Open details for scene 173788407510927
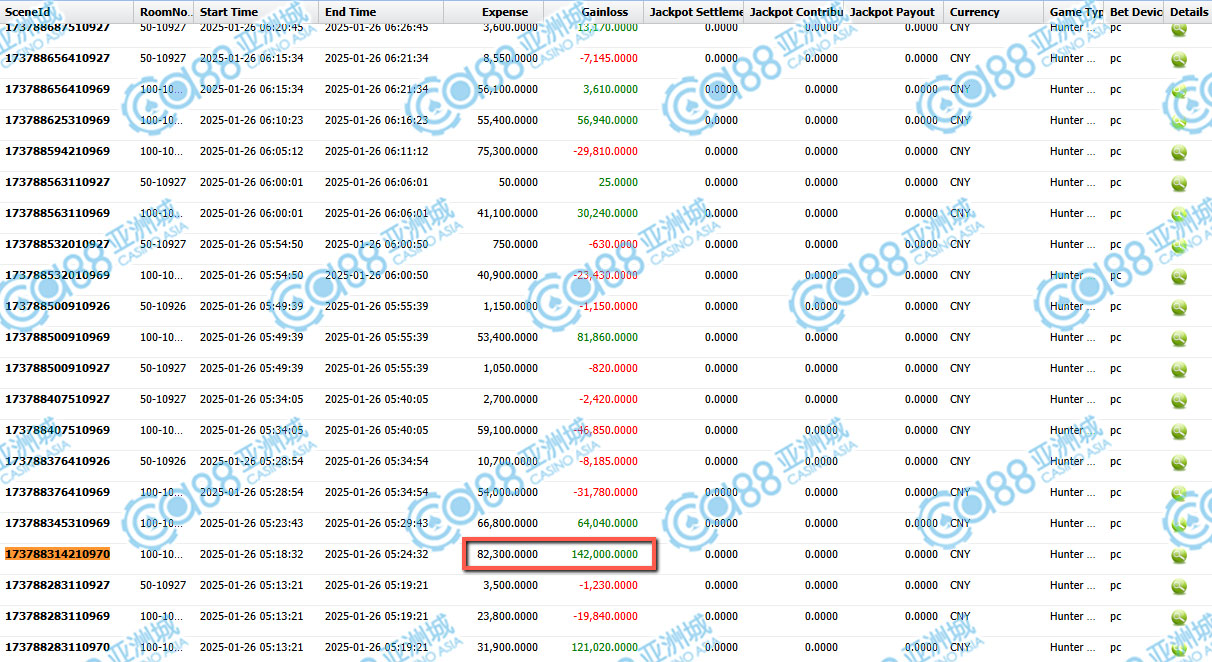The height and width of the screenshot is (662, 1212). click(1179, 400)
